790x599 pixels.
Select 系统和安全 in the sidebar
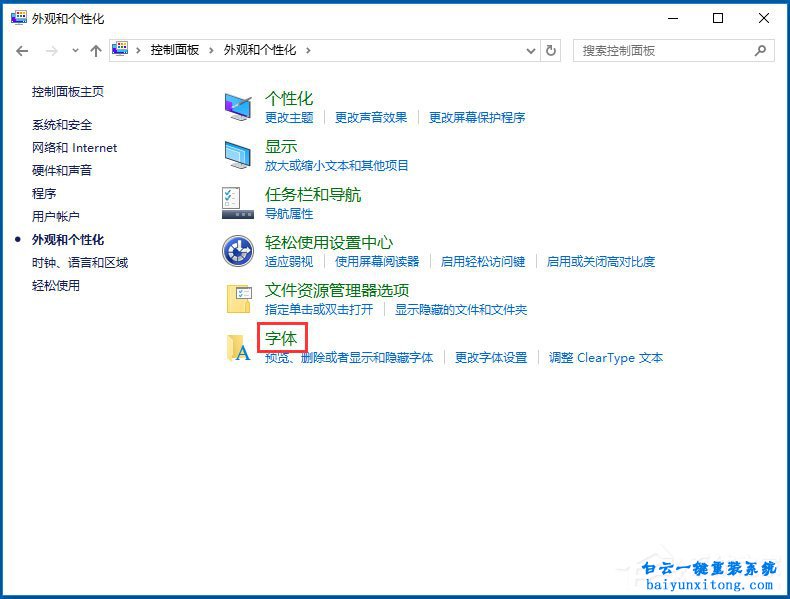pyautogui.click(x=62, y=124)
